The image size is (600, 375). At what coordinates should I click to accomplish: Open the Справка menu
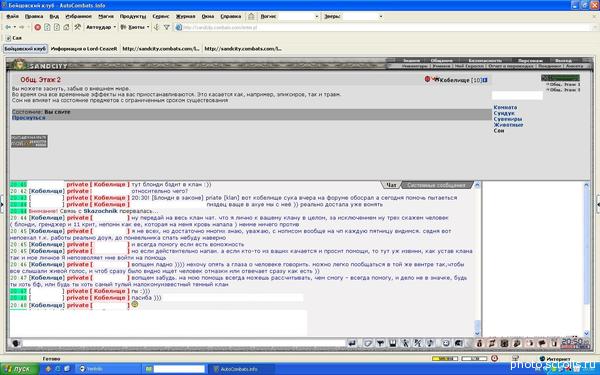pyautogui.click(x=231, y=16)
